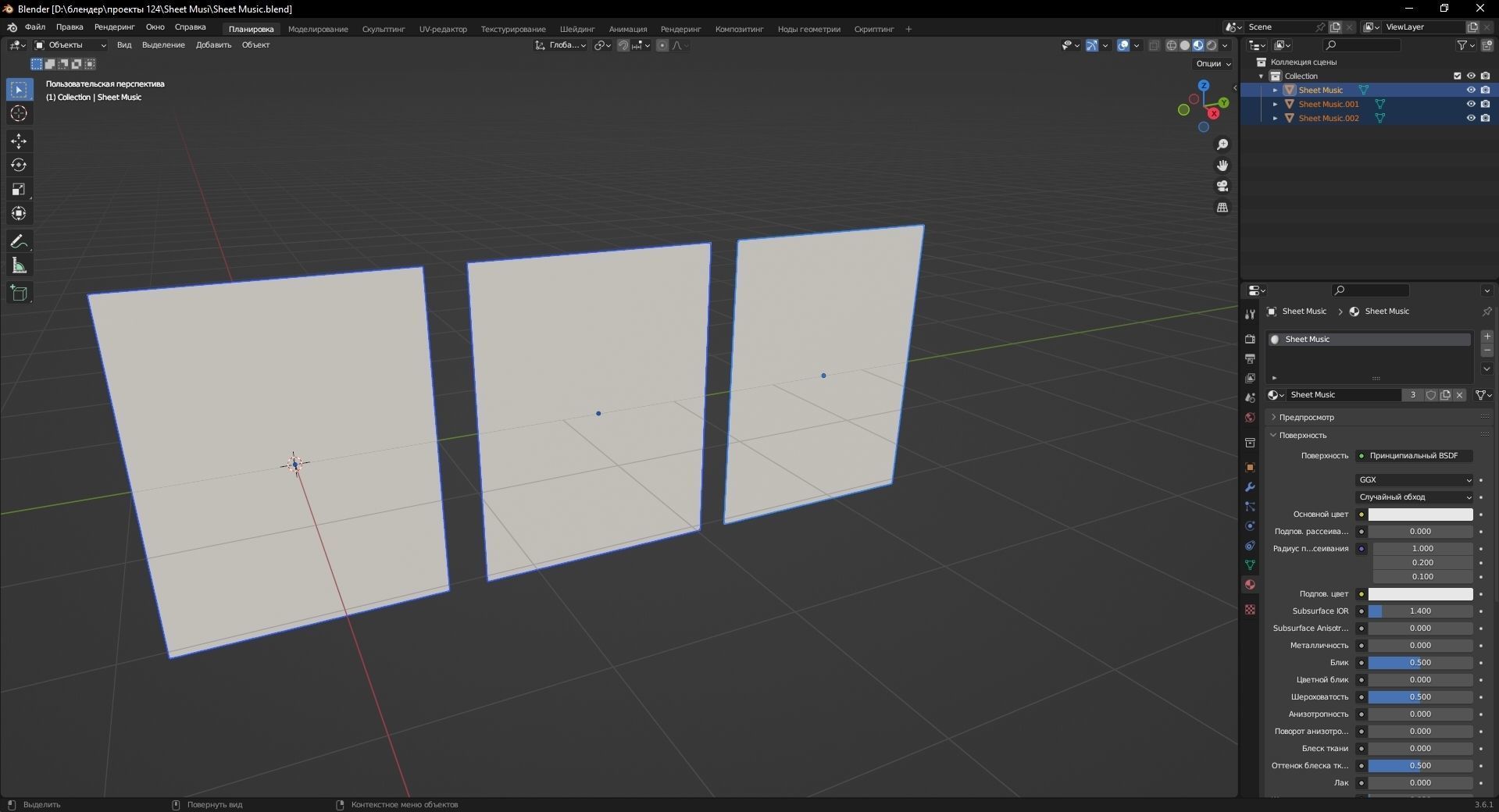Screen dimensions: 1499x812
Task: Open the transform orientation 'Глоба...' dropdown
Action: point(561,45)
